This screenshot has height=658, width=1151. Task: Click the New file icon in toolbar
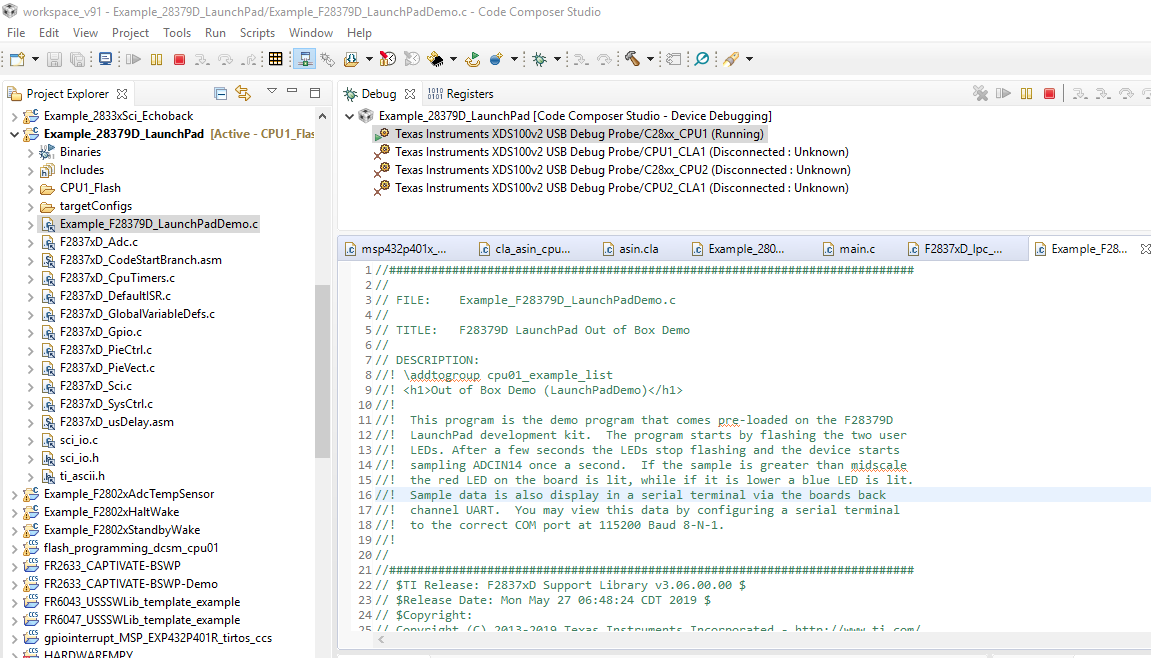17,59
